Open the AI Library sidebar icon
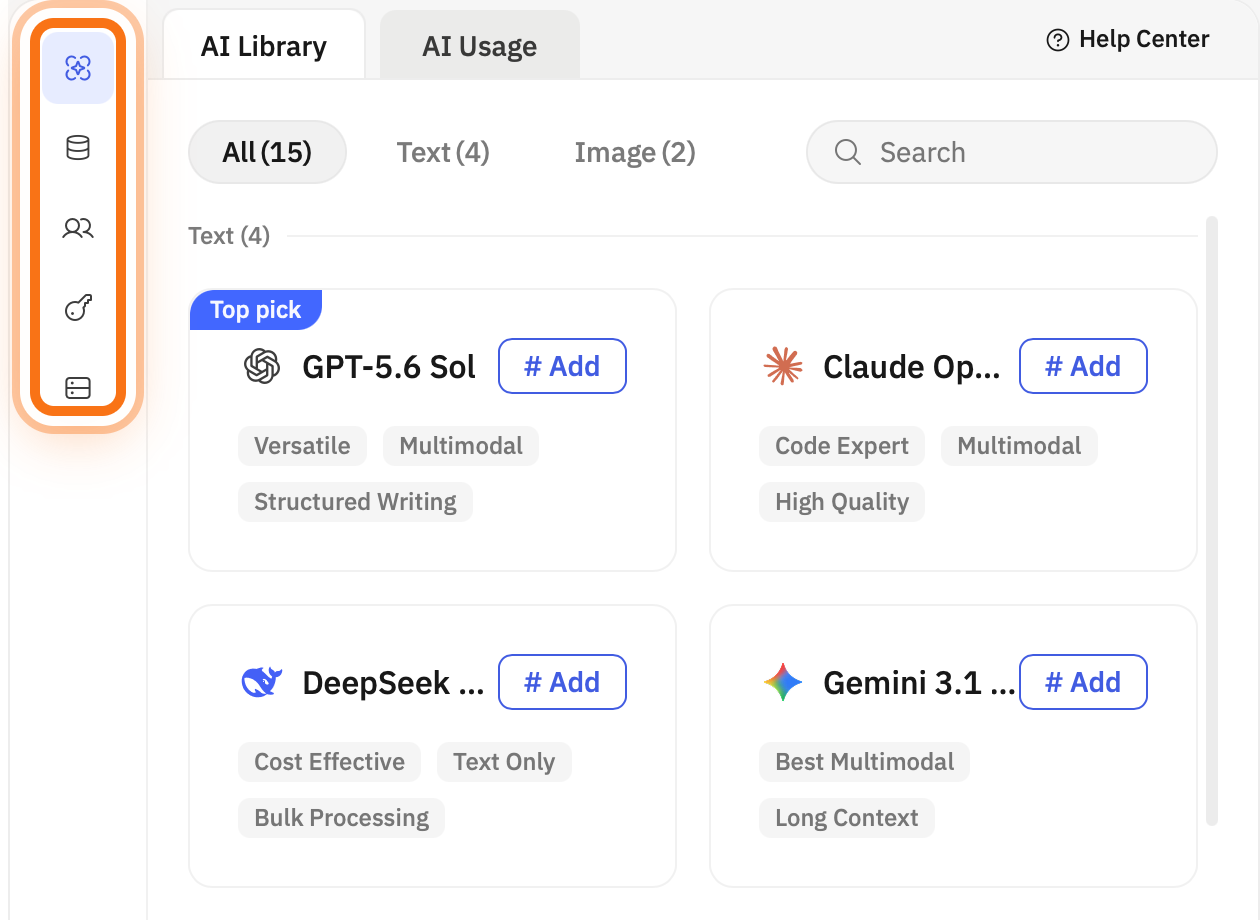1260x920 pixels. click(78, 68)
